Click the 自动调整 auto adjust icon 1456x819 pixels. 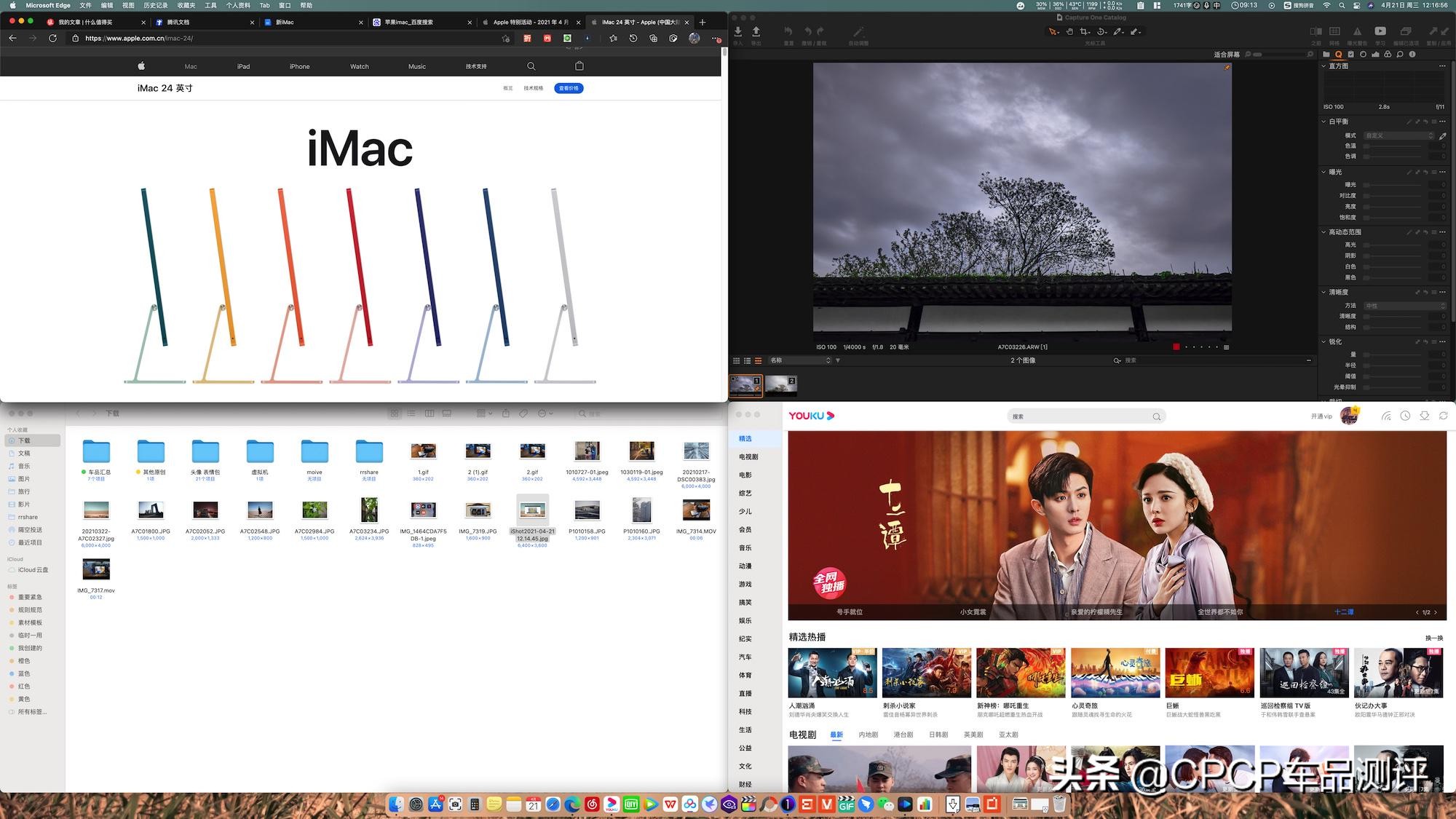(859, 32)
